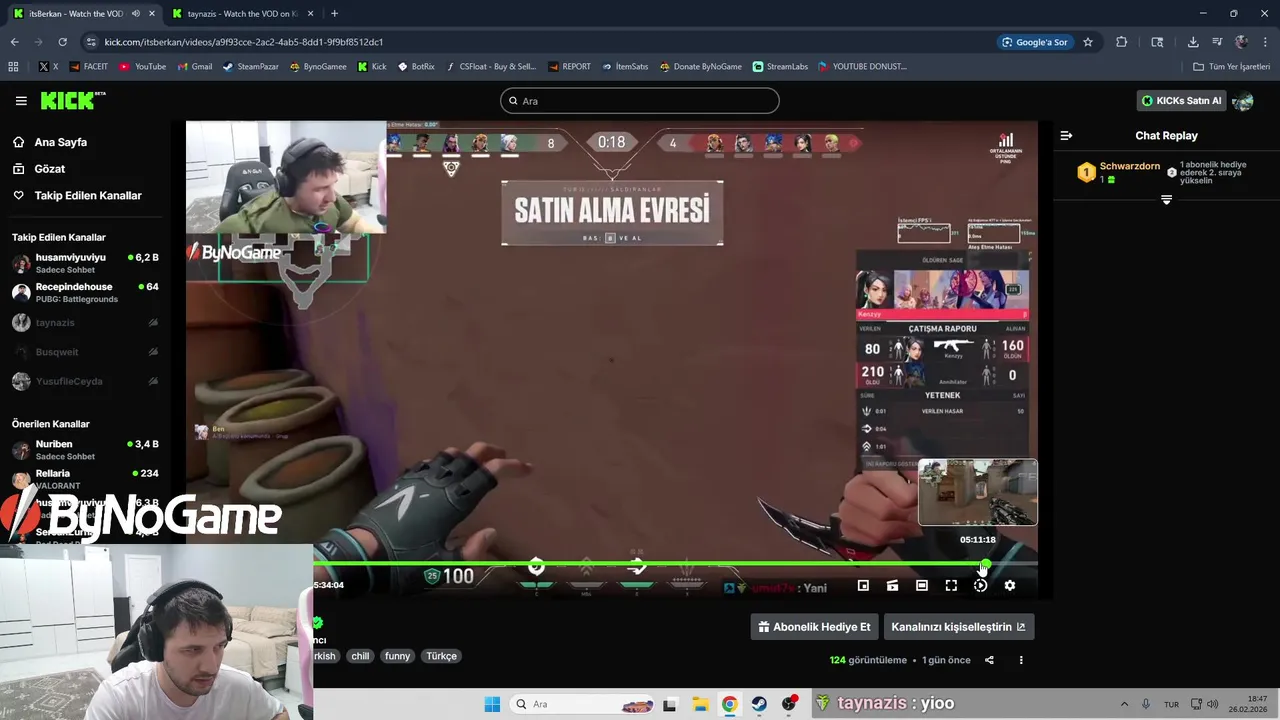Open more options three-dot menu below video
This screenshot has height=720, width=1280.
[1021, 660]
